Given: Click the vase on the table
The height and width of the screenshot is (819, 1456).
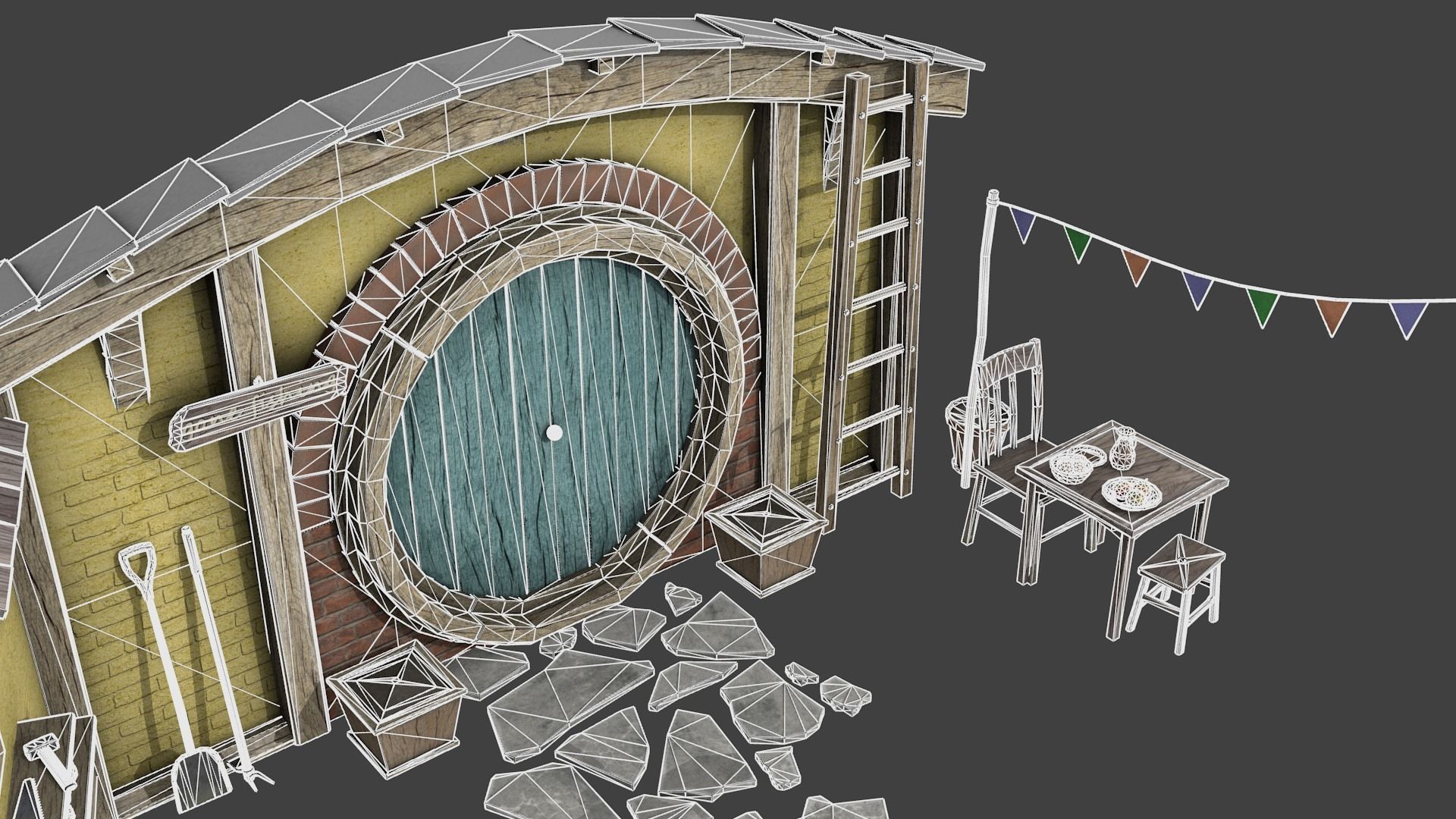Looking at the screenshot, I should coord(1123,448).
